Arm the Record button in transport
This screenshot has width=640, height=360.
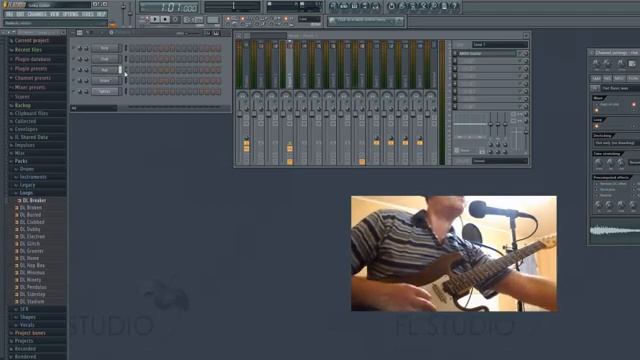pyautogui.click(x=176, y=19)
